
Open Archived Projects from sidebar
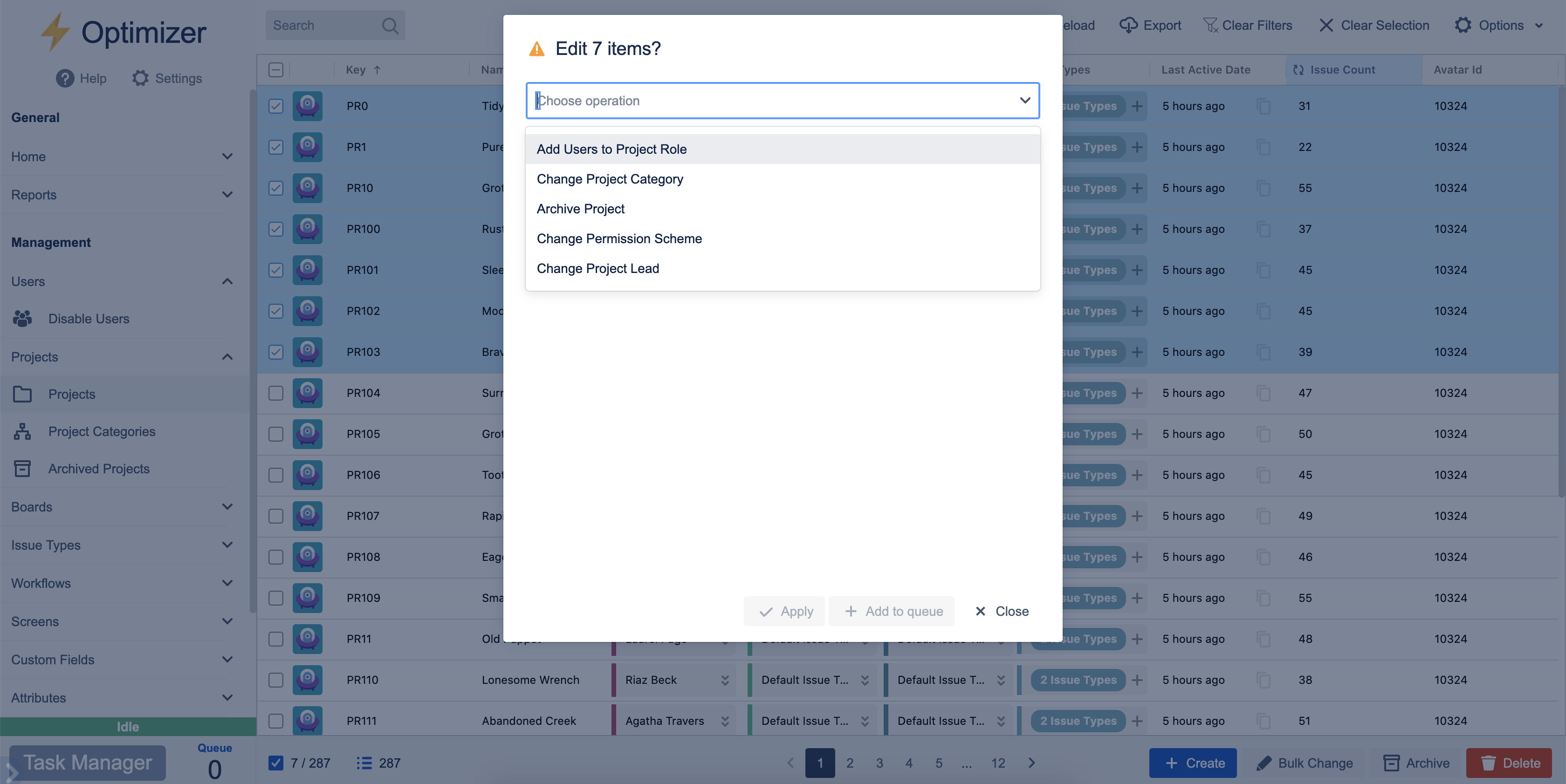coord(98,469)
